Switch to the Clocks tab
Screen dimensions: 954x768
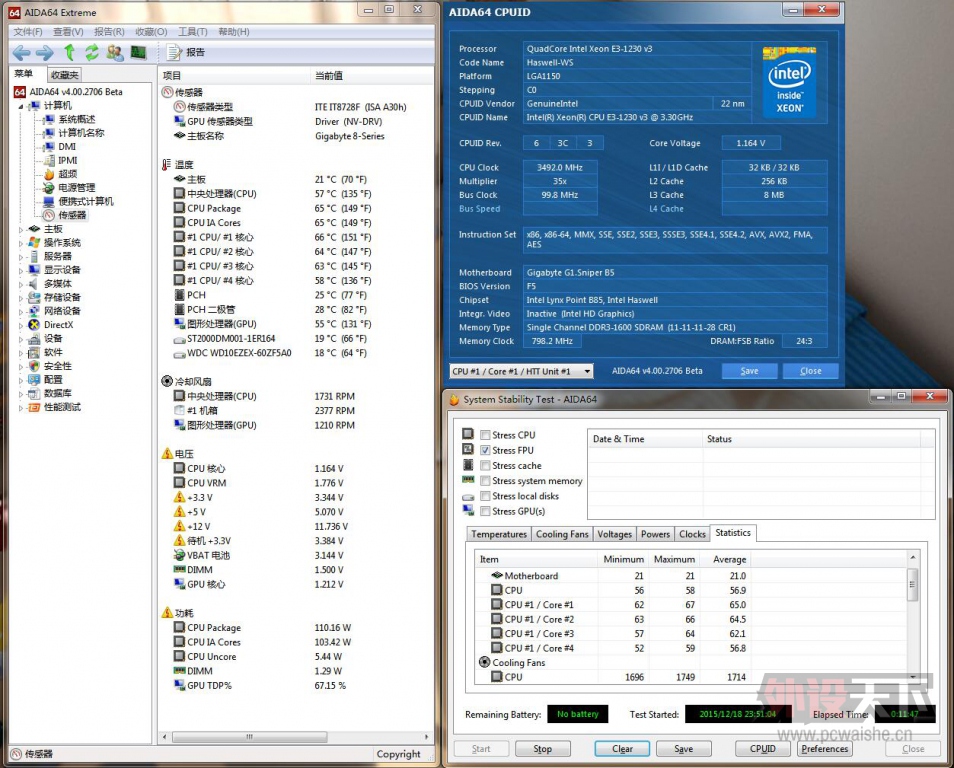pyautogui.click(x=692, y=534)
